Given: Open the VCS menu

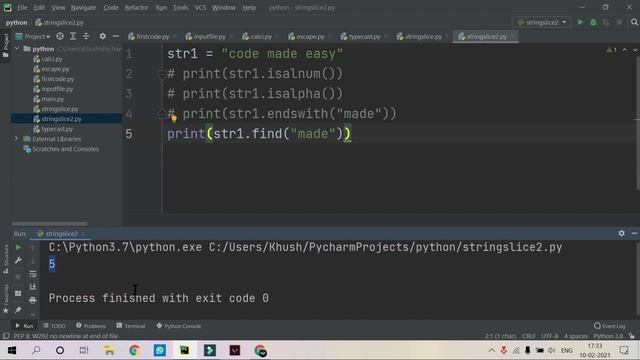Looking at the screenshot, I should 200,7.
